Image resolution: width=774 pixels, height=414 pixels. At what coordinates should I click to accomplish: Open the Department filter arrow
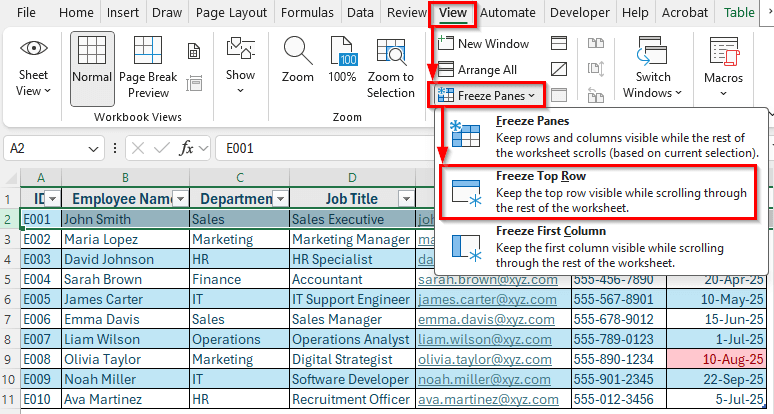pos(281,199)
